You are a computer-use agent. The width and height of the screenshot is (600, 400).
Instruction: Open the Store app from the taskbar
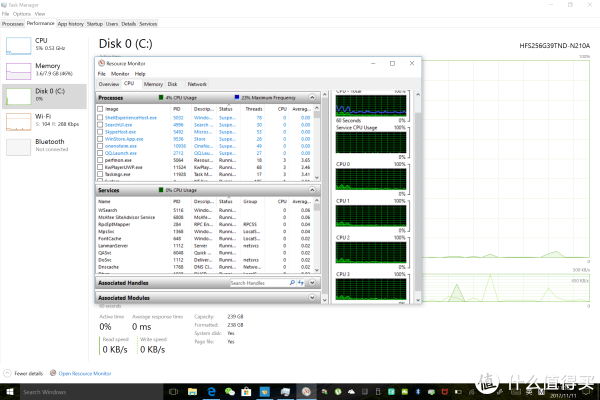246,392
